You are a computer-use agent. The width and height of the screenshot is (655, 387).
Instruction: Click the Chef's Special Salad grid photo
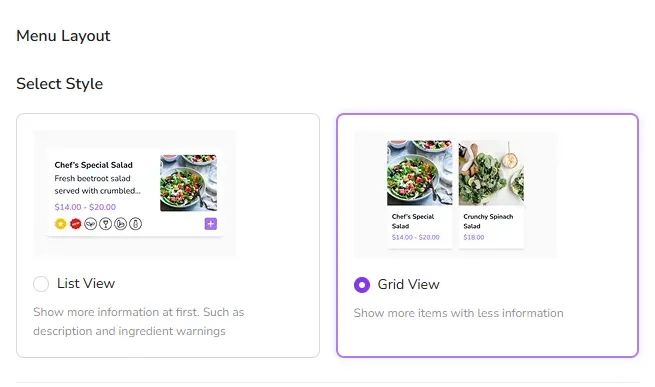(419, 173)
